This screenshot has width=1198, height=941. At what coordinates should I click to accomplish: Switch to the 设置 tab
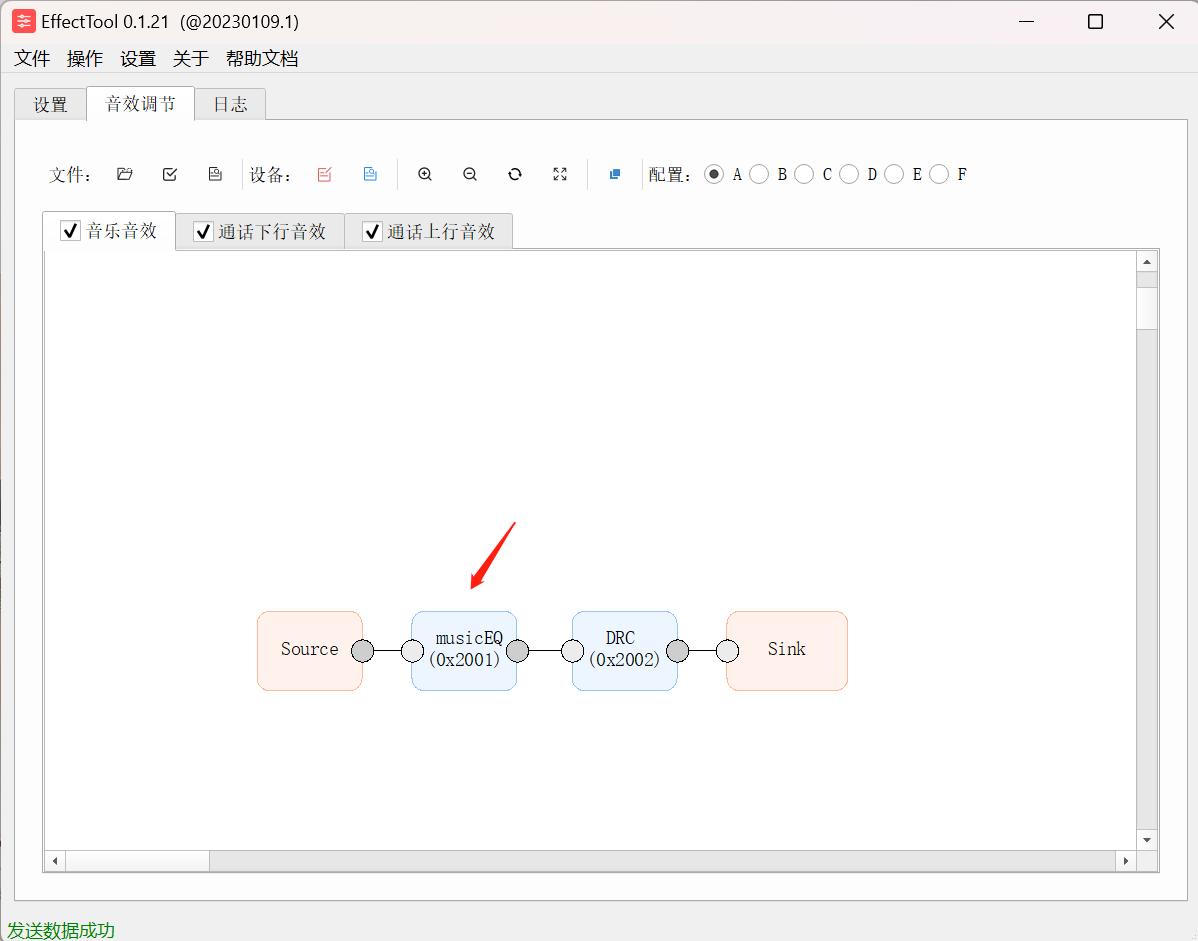(50, 105)
